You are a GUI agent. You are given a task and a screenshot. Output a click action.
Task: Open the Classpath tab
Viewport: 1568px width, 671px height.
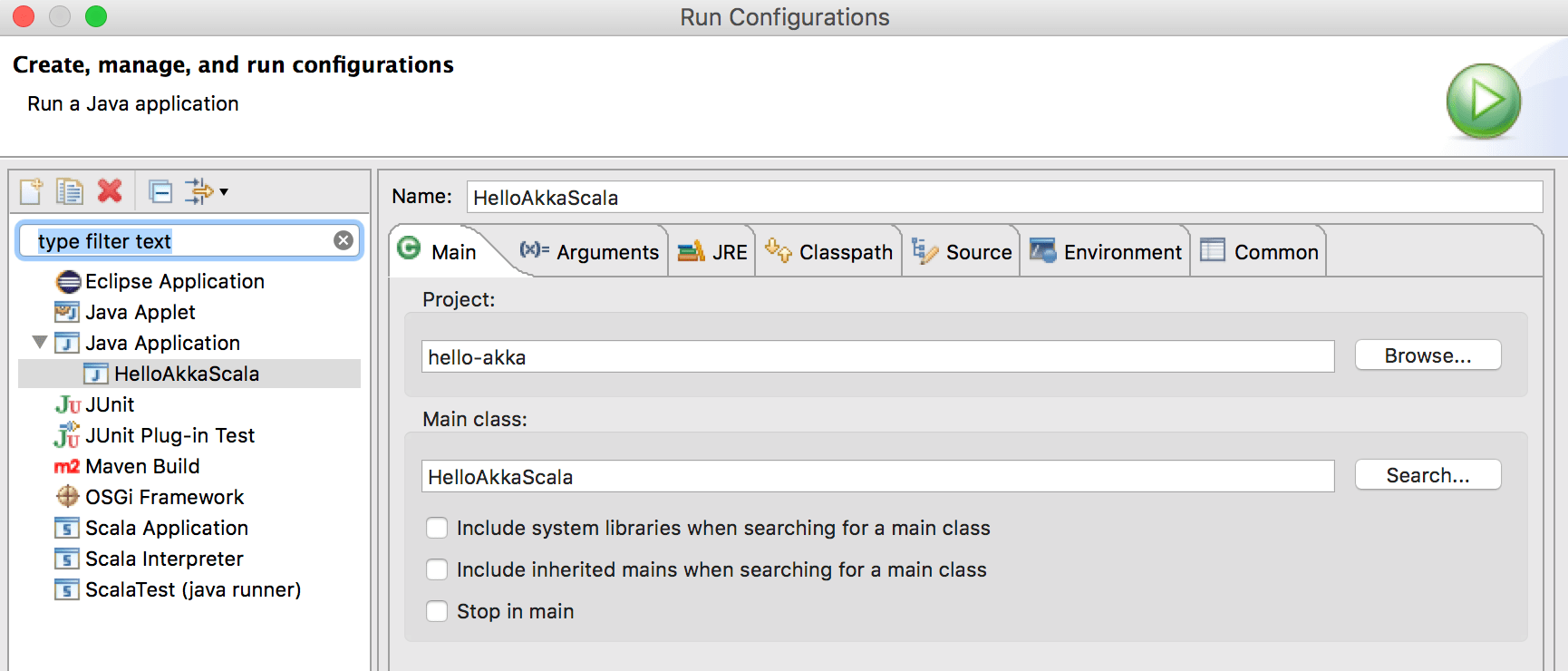coord(828,251)
